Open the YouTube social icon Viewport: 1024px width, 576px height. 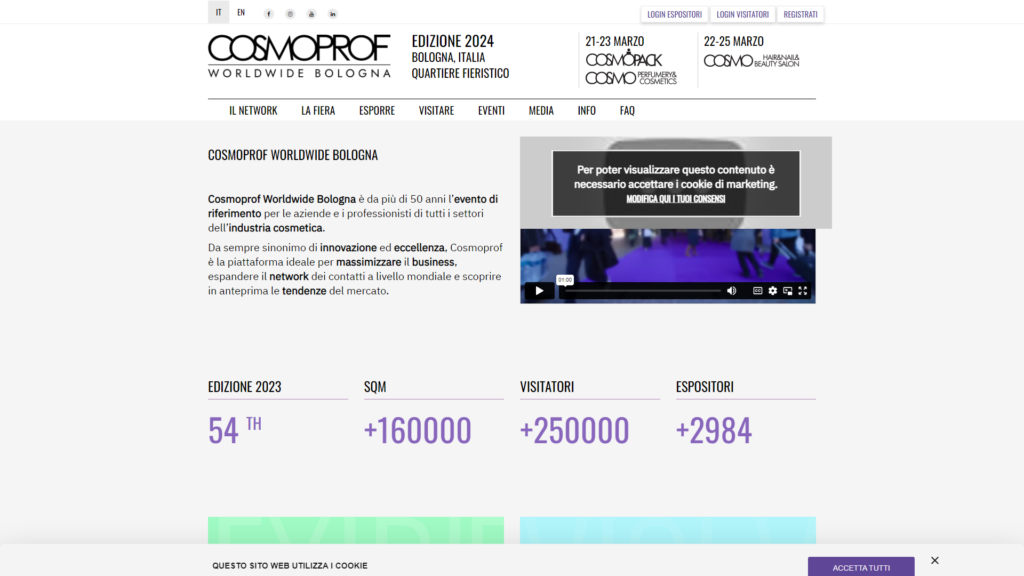(312, 14)
